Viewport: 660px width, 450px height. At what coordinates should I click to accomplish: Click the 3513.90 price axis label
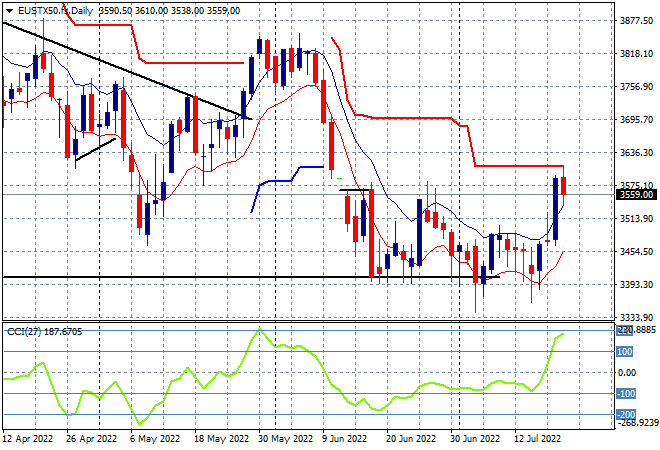pos(636,218)
